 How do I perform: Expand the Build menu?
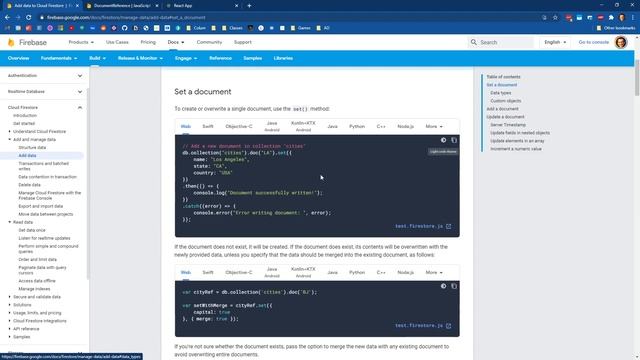(x=97, y=58)
